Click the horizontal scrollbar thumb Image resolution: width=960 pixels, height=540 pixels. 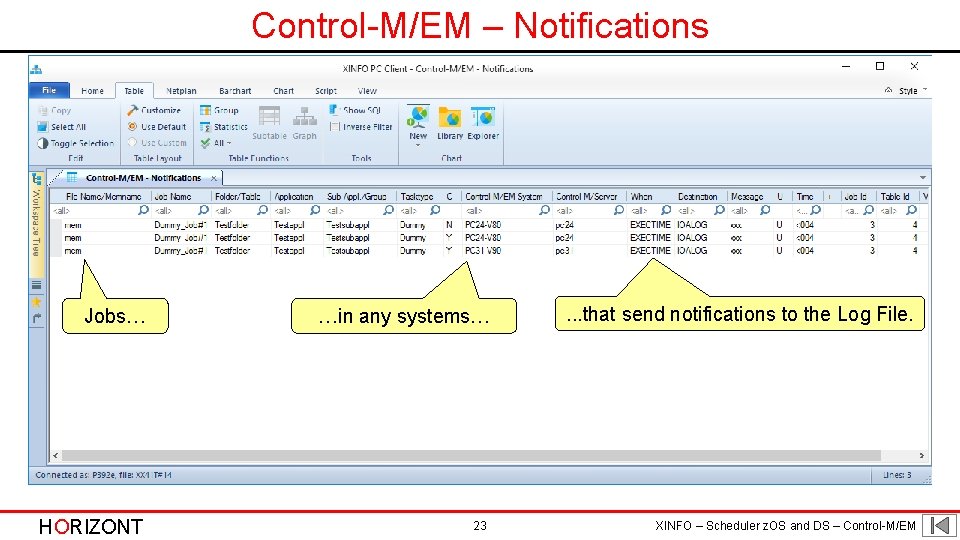pyautogui.click(x=471, y=456)
